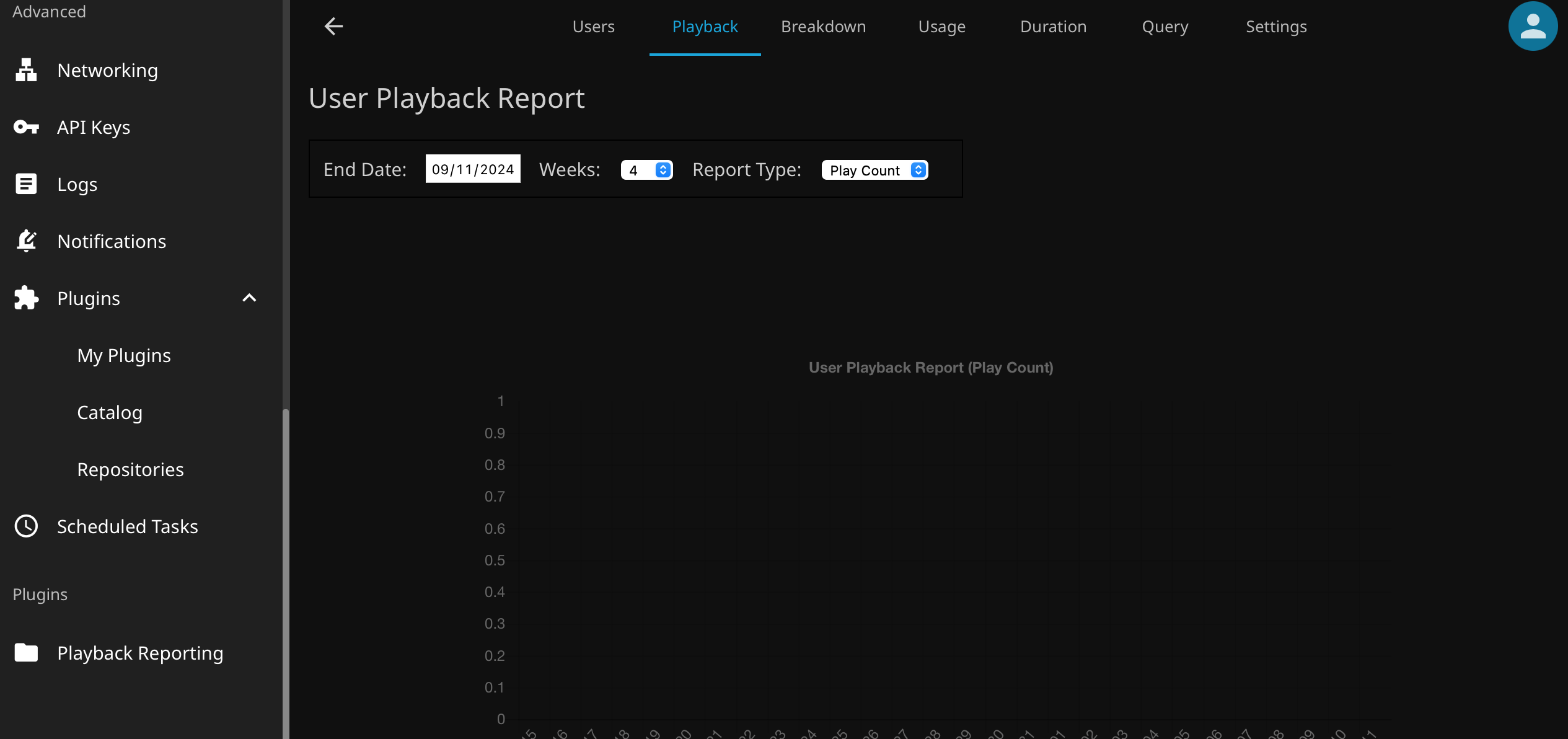Open the plugin Catalog
This screenshot has height=739, width=1568.
pos(110,412)
